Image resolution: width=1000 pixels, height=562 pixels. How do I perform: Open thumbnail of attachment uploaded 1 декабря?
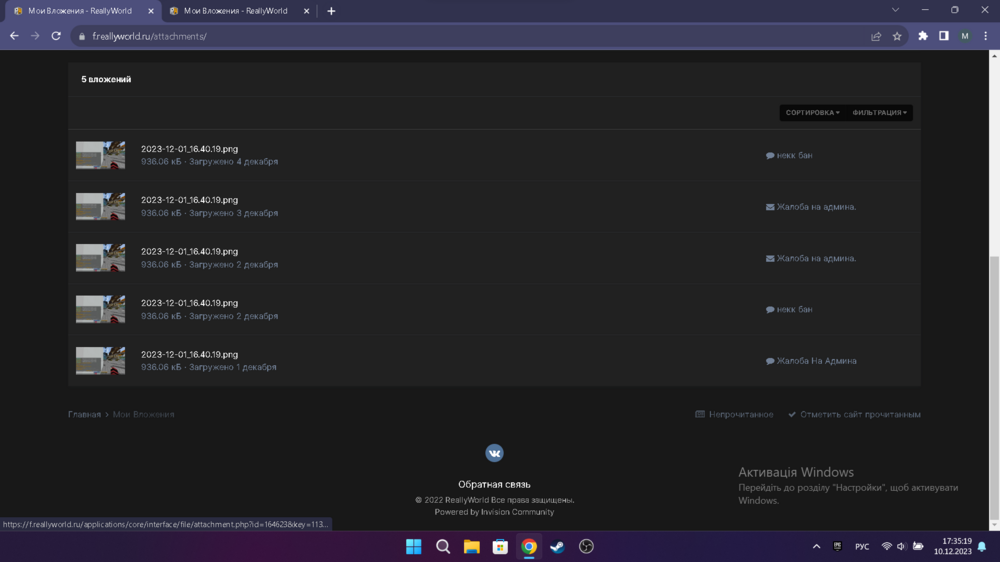tap(100, 360)
